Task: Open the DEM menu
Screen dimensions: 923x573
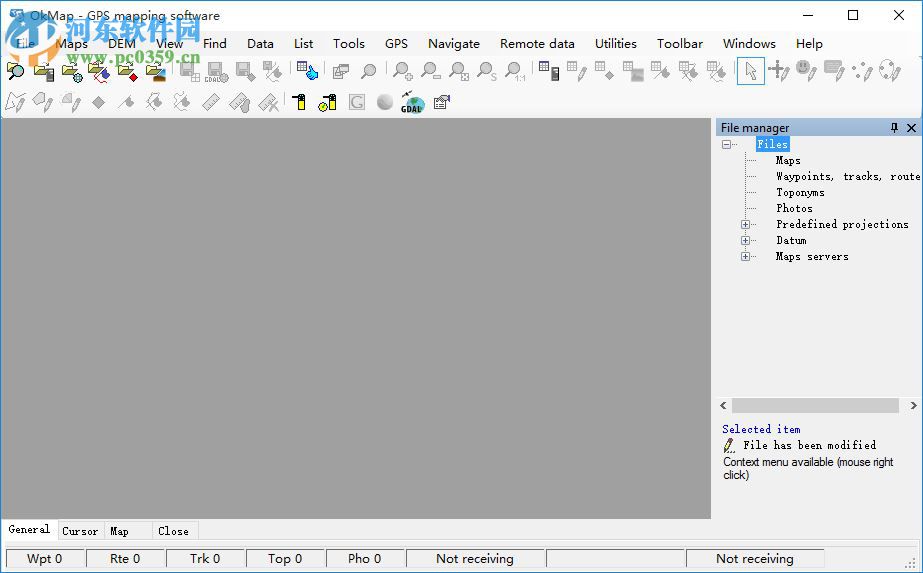Action: click(122, 44)
